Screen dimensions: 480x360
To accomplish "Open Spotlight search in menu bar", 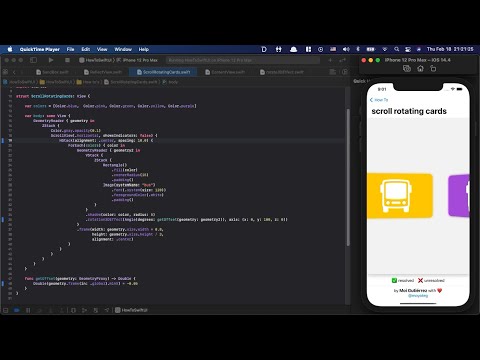I will point(396,49).
